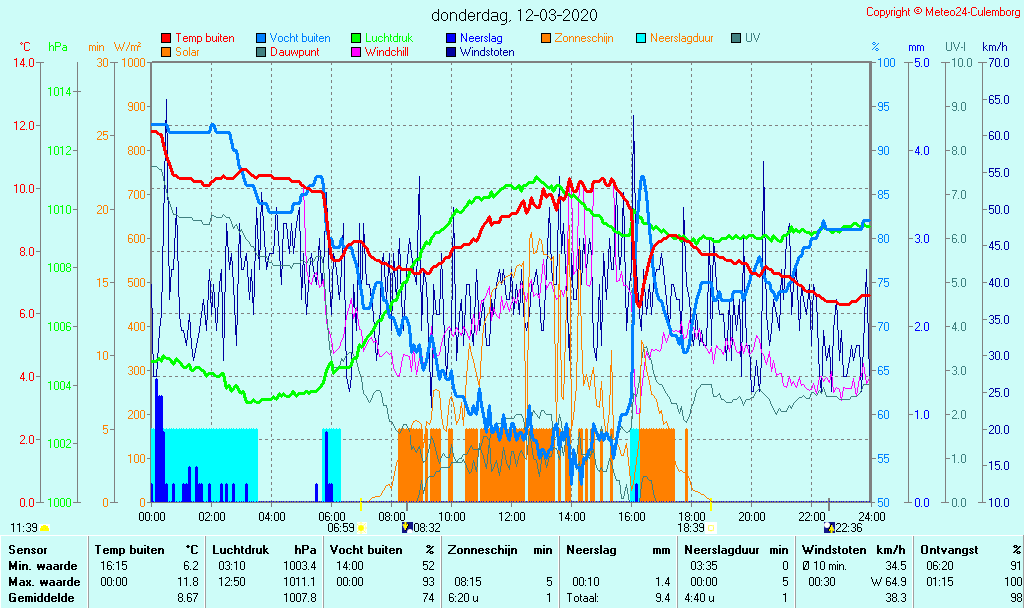Click the date title donderdag, 12-03-2020
Image resolution: width=1026 pixels, height=608 pixels.
click(x=514, y=15)
